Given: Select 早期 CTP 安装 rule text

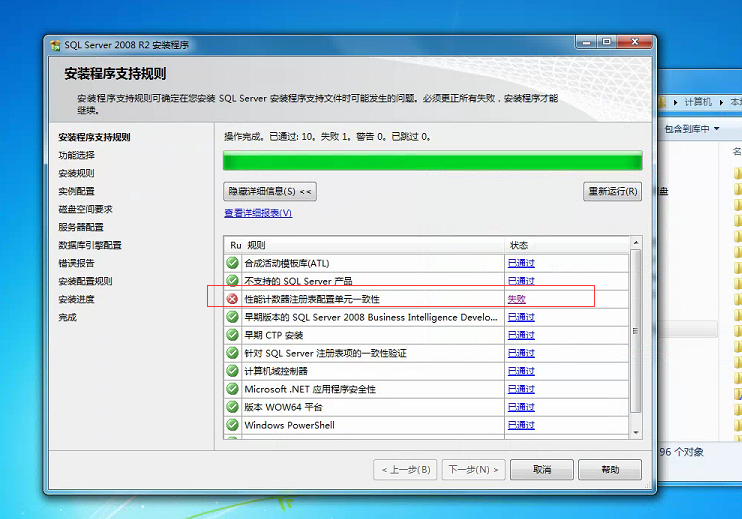Looking at the screenshot, I should click(274, 335).
